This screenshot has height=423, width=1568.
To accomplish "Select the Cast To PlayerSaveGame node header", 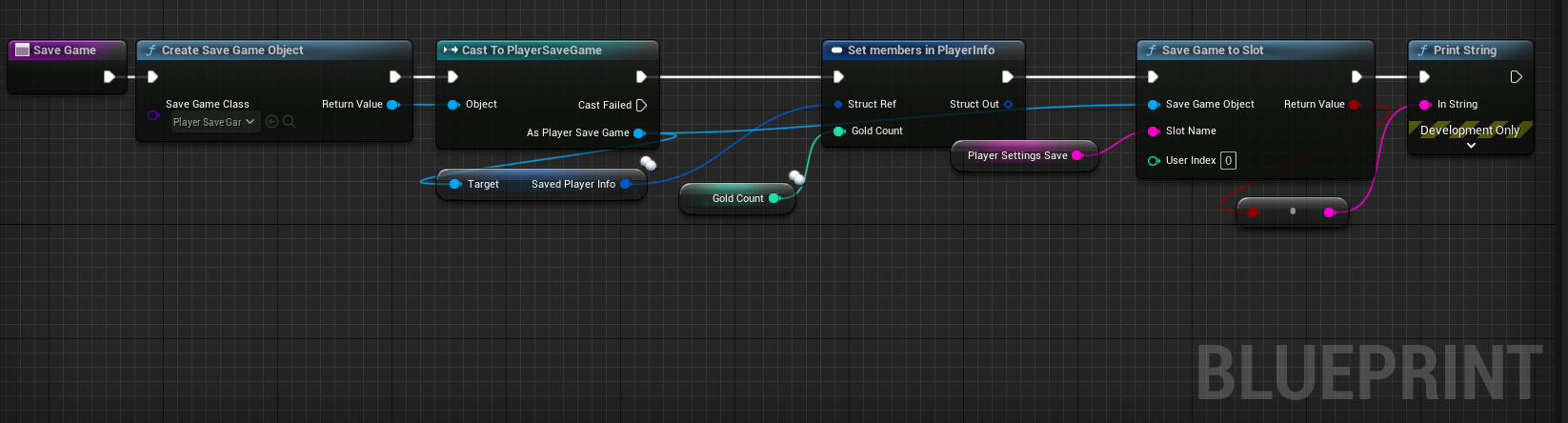I will [x=547, y=50].
